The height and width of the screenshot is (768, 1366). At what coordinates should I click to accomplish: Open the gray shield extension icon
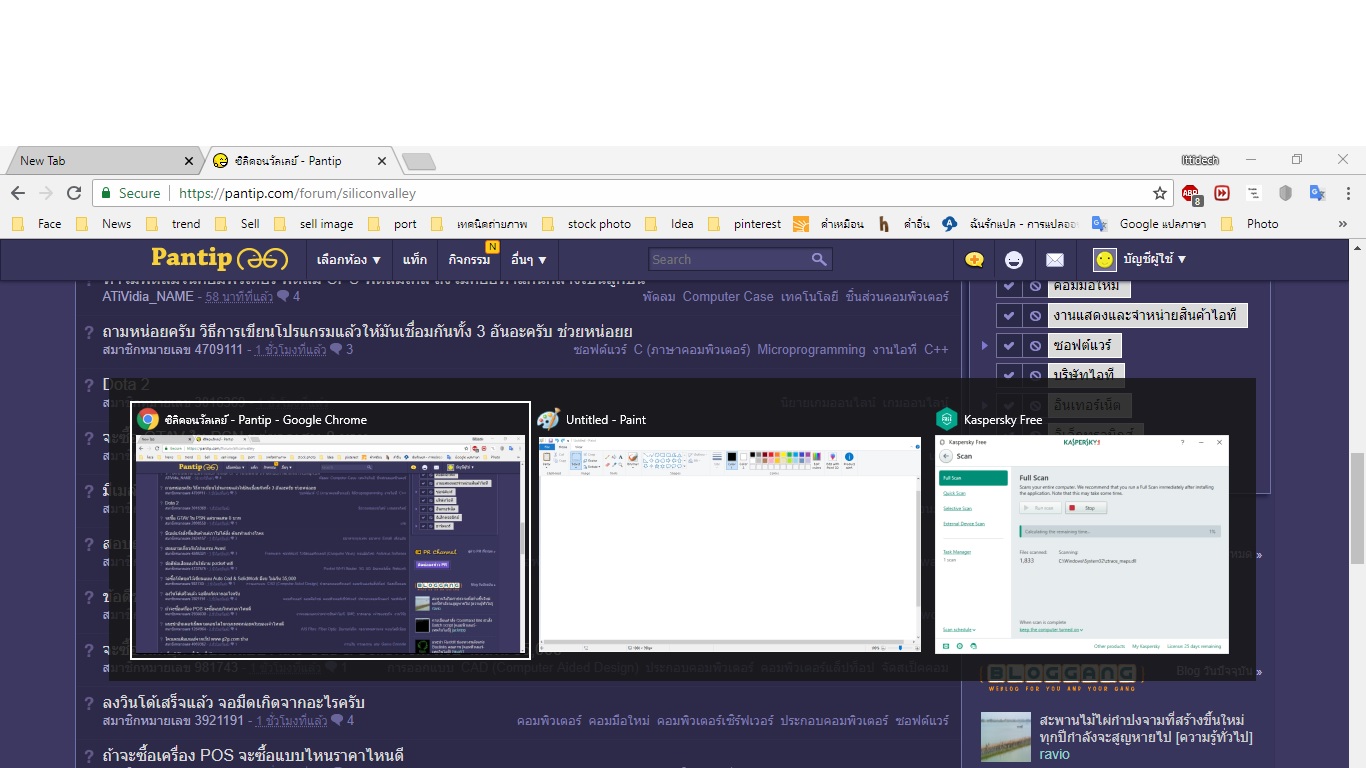(x=1286, y=193)
